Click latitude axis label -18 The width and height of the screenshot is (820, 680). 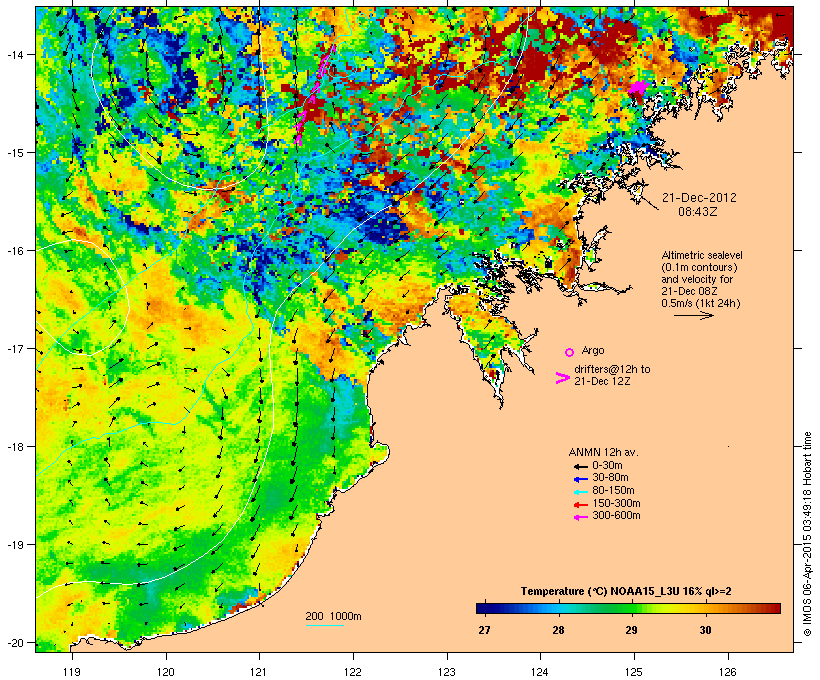click(14, 447)
